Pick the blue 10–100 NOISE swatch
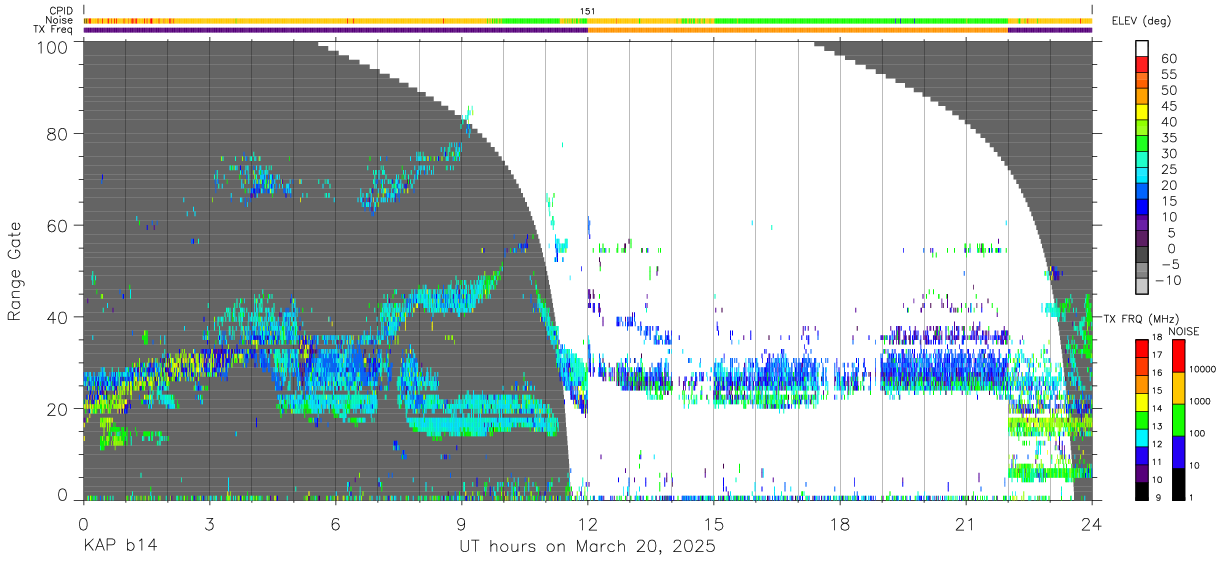The width and height of the screenshot is (1228, 567). (1179, 450)
